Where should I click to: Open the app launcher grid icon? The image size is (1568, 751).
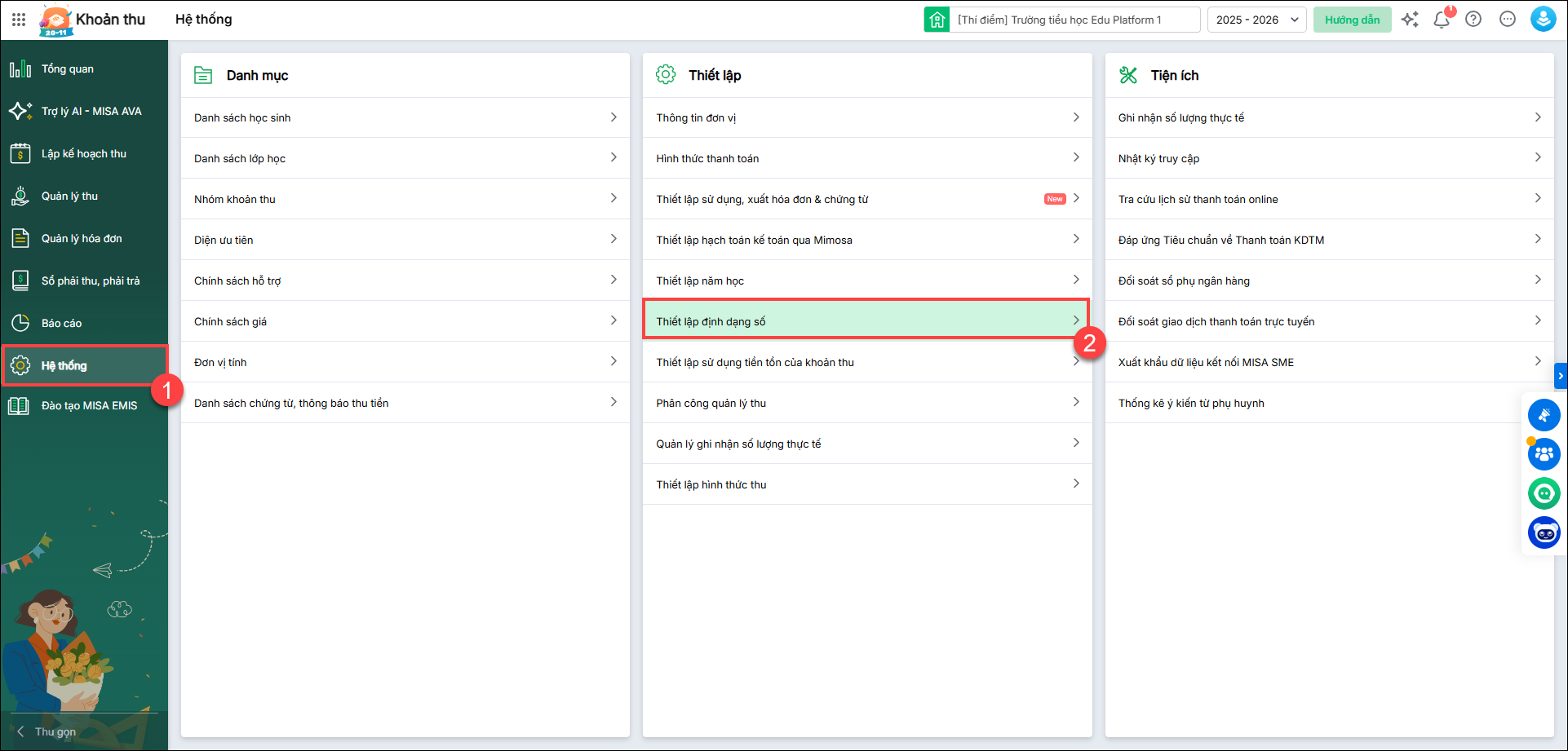[19, 20]
